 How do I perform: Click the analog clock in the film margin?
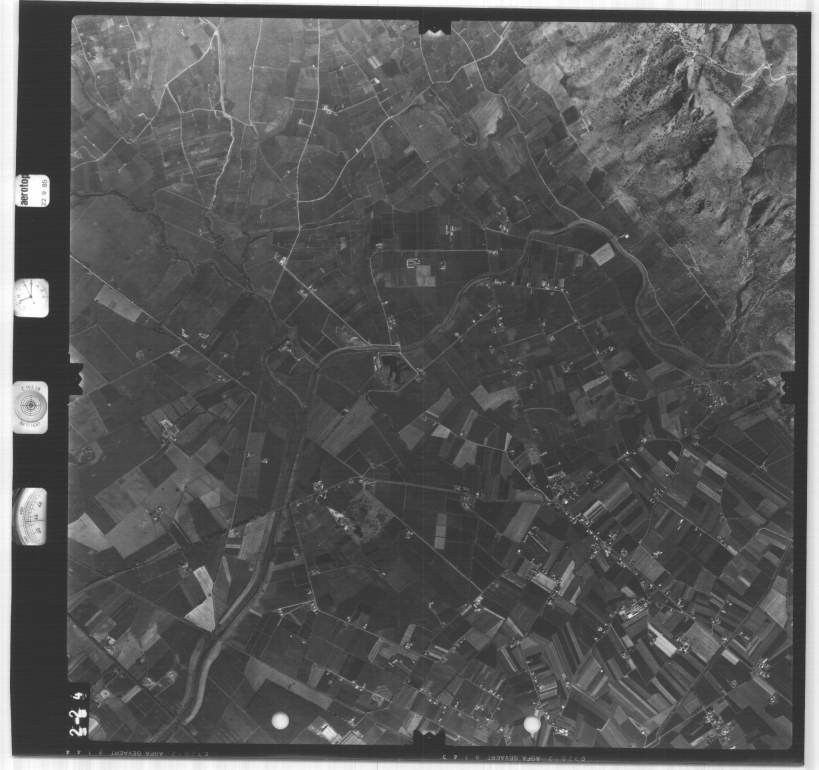pos(30,297)
